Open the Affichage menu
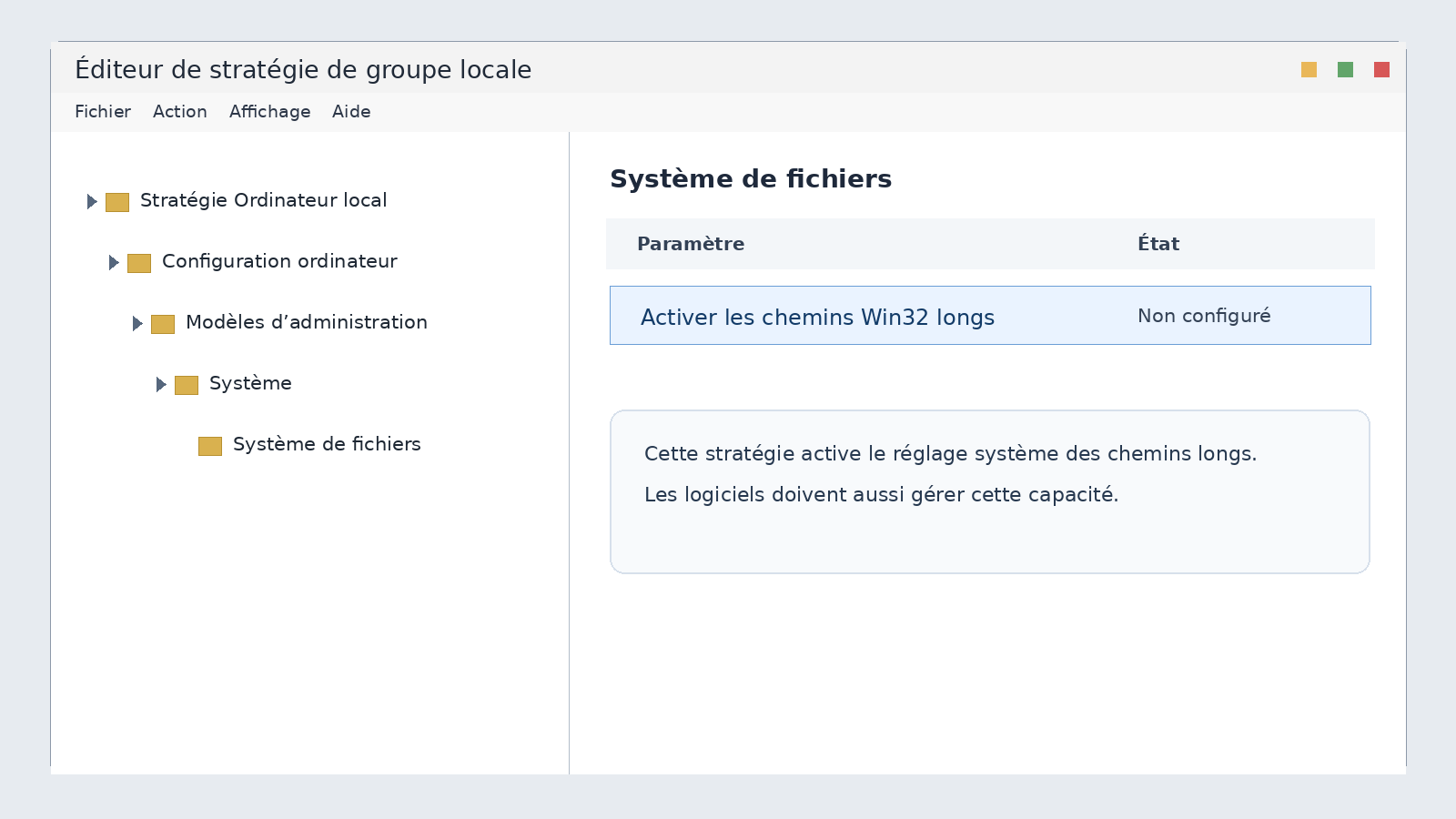 coord(269,112)
